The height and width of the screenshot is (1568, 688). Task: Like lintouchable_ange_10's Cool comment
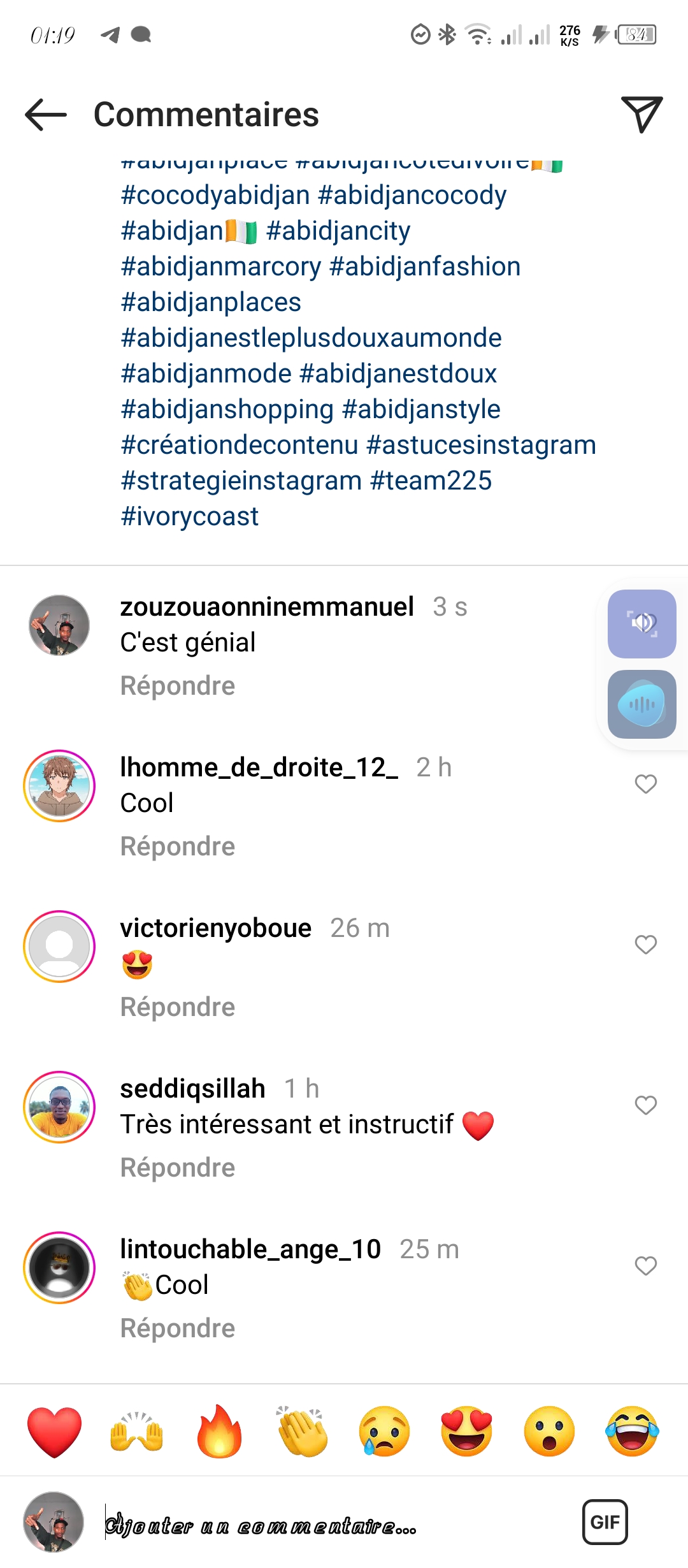click(645, 1266)
